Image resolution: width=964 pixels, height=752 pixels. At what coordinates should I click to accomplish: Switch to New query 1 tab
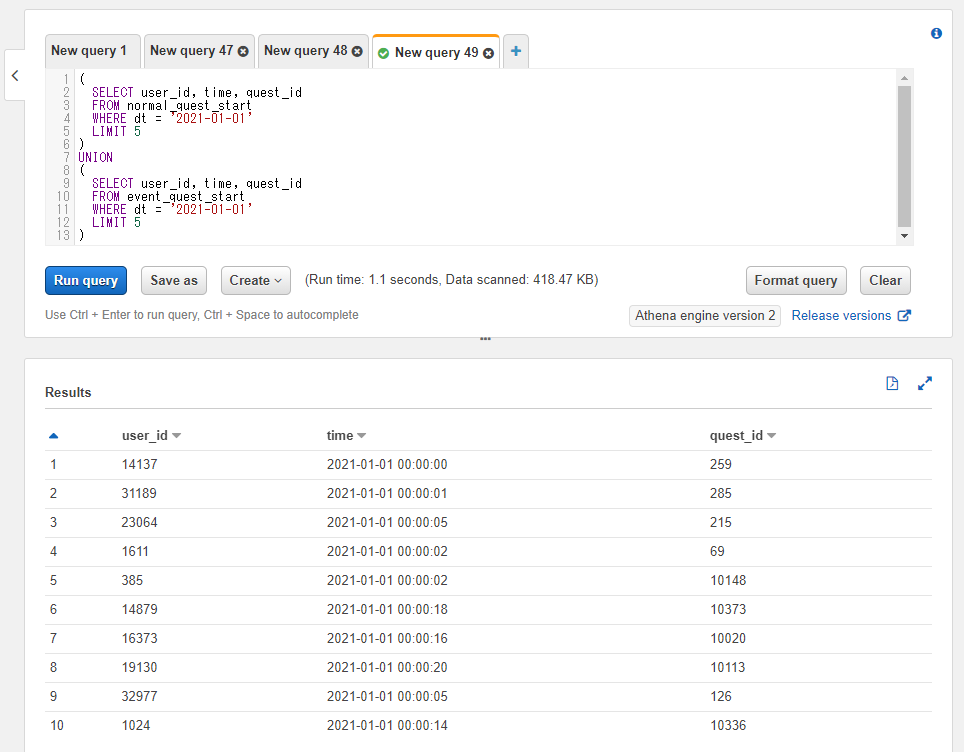pos(92,51)
